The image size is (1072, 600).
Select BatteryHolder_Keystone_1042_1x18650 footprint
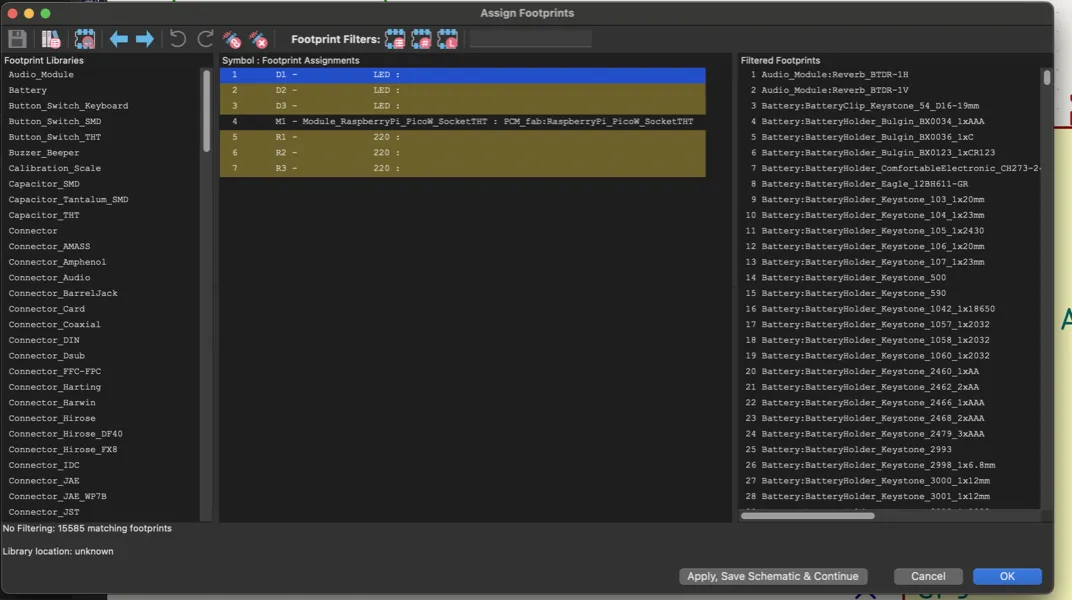tap(879, 309)
